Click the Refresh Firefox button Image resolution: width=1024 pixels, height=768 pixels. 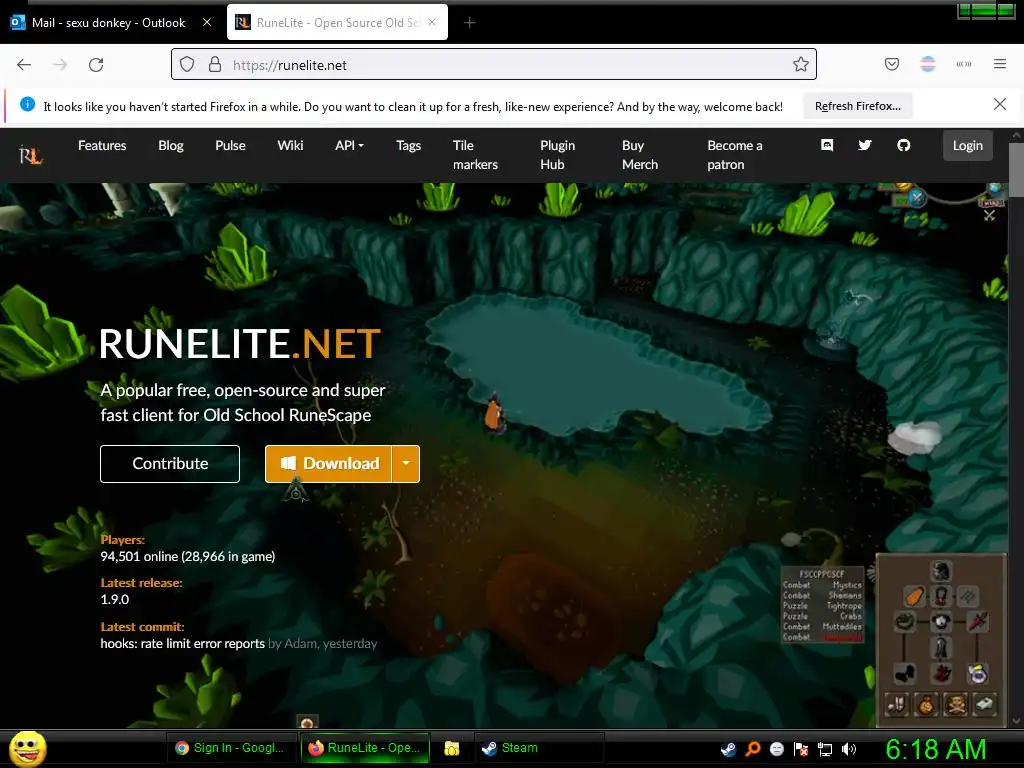[x=857, y=106]
